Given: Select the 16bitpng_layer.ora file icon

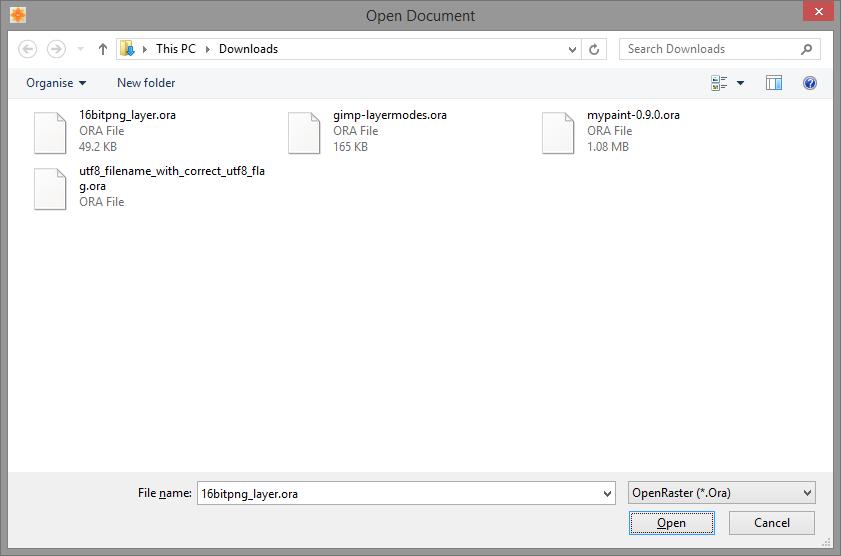Looking at the screenshot, I should coord(50,132).
